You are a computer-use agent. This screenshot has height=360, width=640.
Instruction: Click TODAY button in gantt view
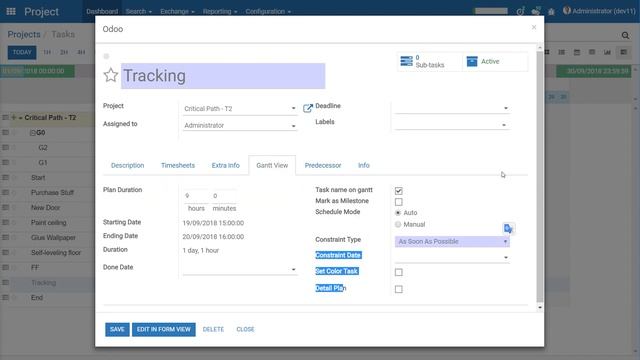point(22,52)
